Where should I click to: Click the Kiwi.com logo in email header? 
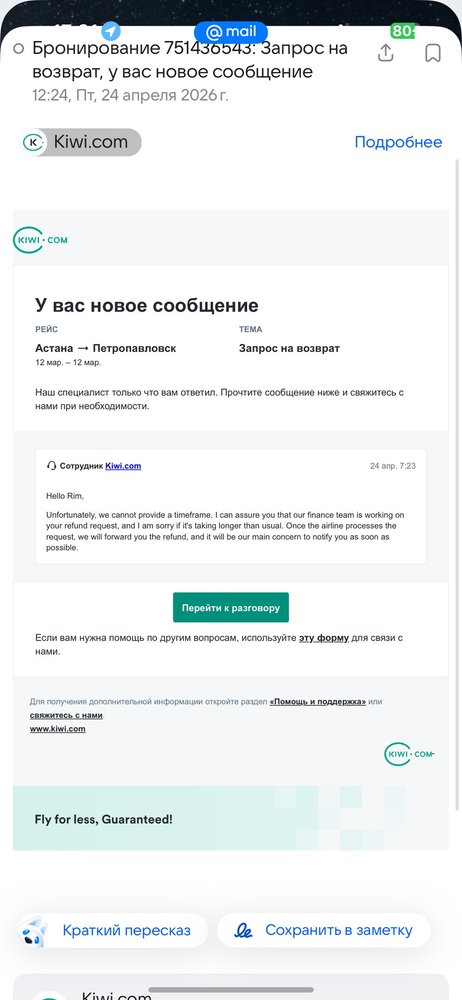click(40, 240)
